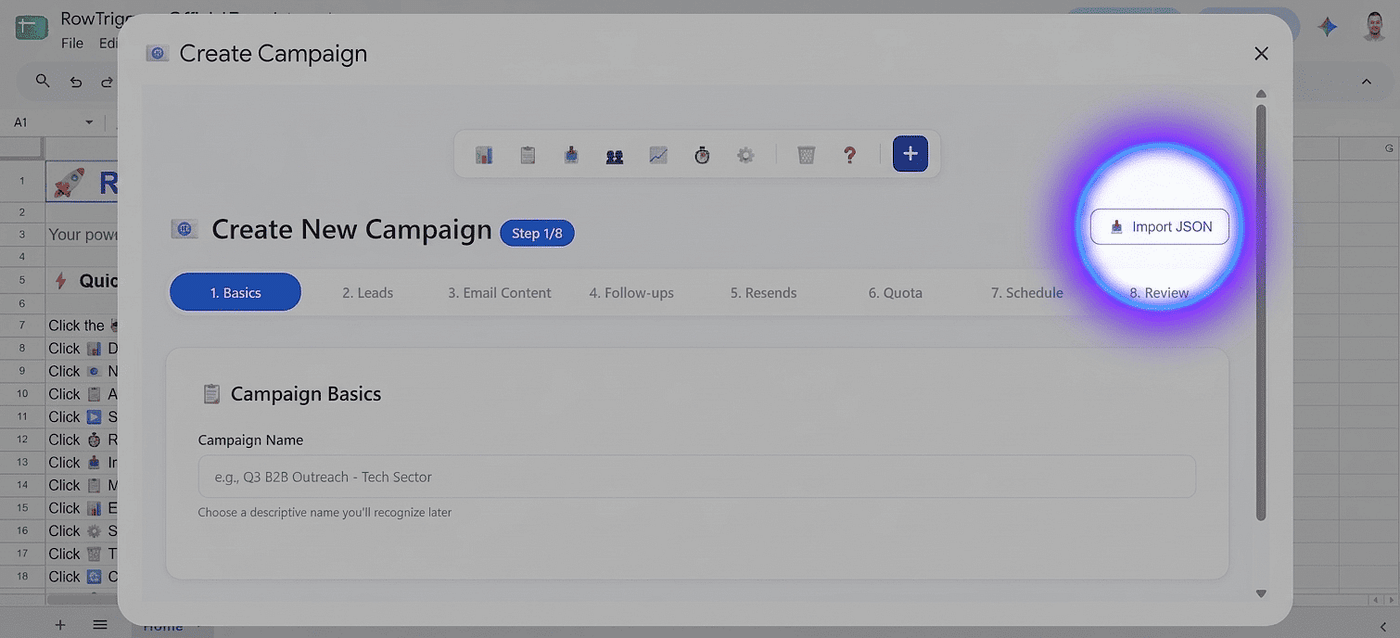Switch to the 4. Follow-ups step

631,293
